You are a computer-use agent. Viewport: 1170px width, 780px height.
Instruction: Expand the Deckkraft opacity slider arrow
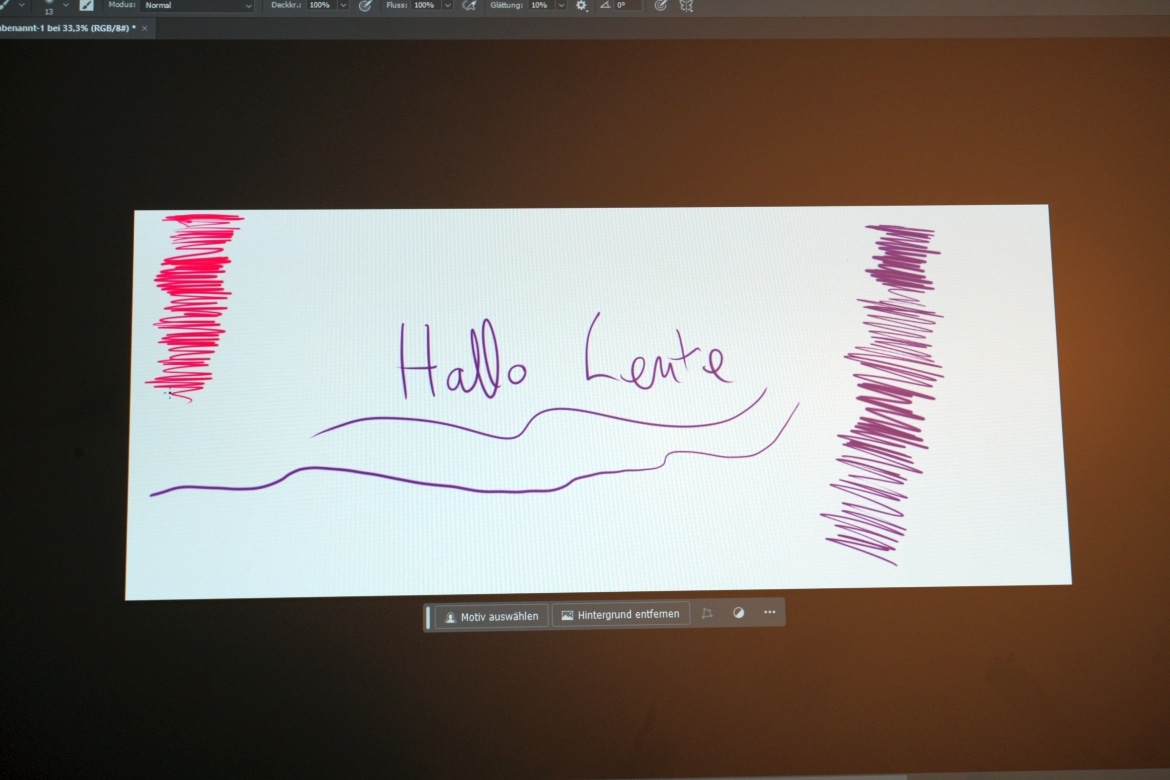343,5
